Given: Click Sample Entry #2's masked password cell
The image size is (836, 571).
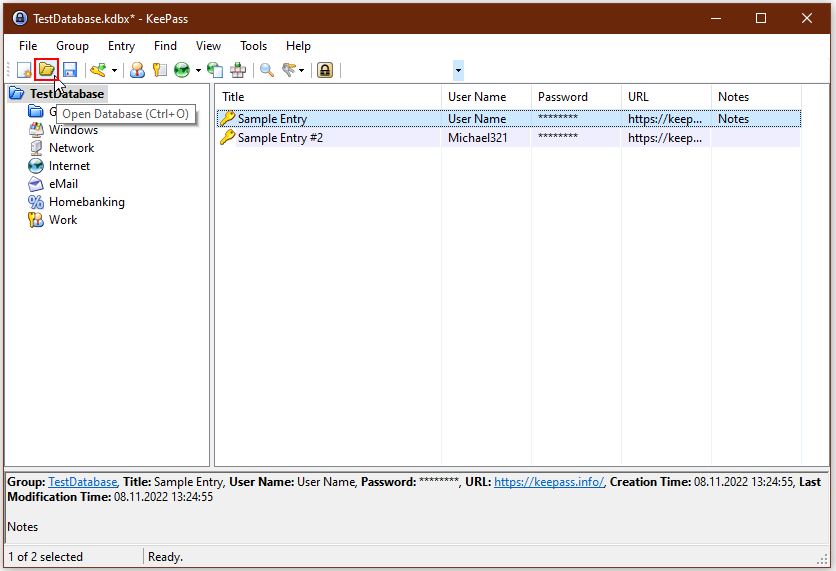Looking at the screenshot, I should click(x=558, y=136).
